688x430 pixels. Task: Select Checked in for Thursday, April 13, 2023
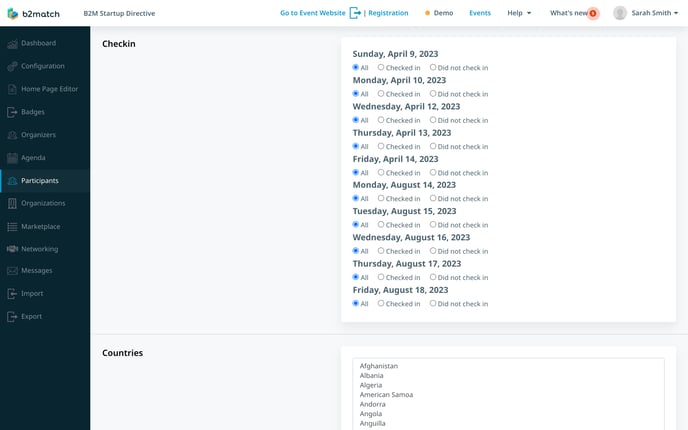point(381,146)
